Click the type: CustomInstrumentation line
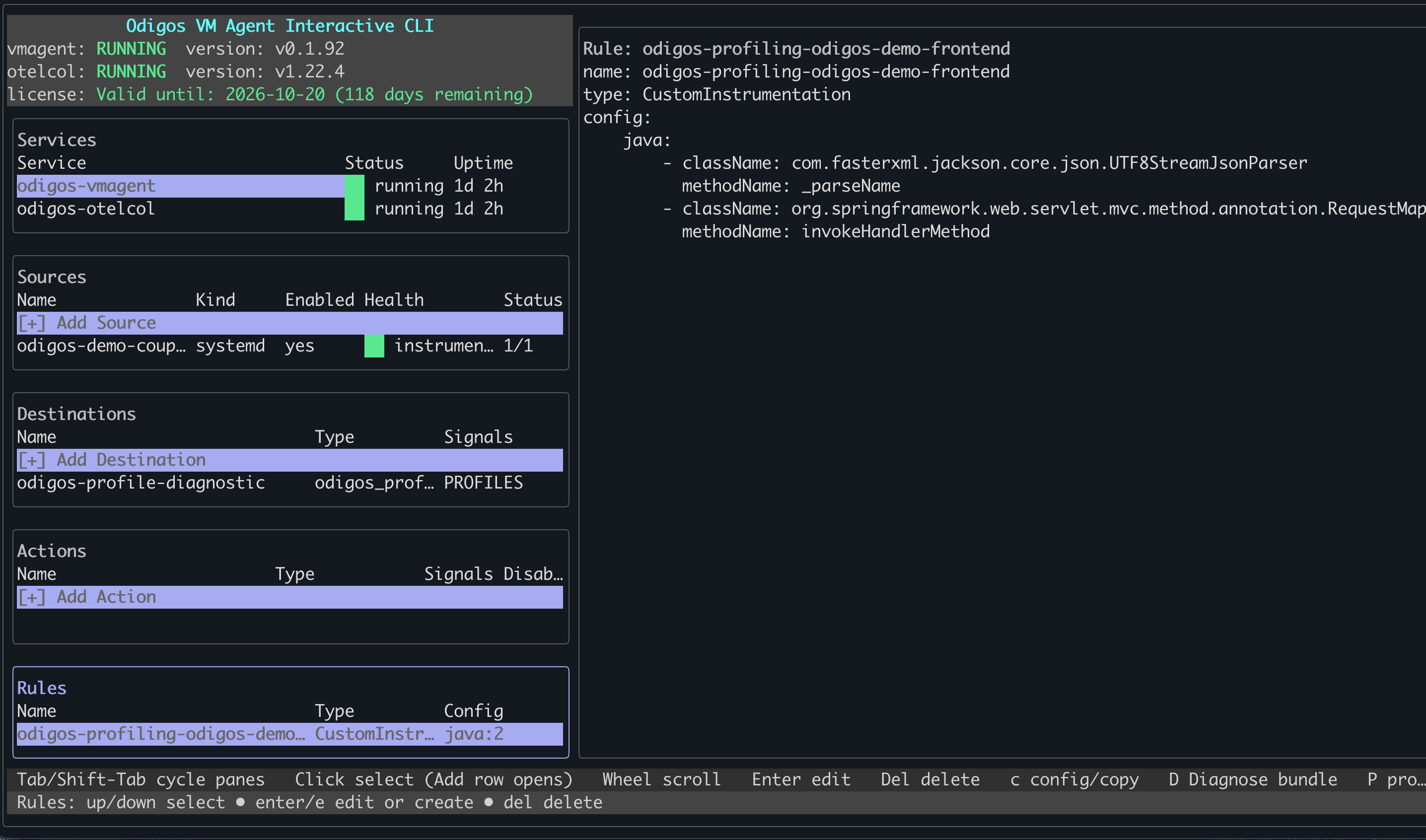 (x=716, y=94)
